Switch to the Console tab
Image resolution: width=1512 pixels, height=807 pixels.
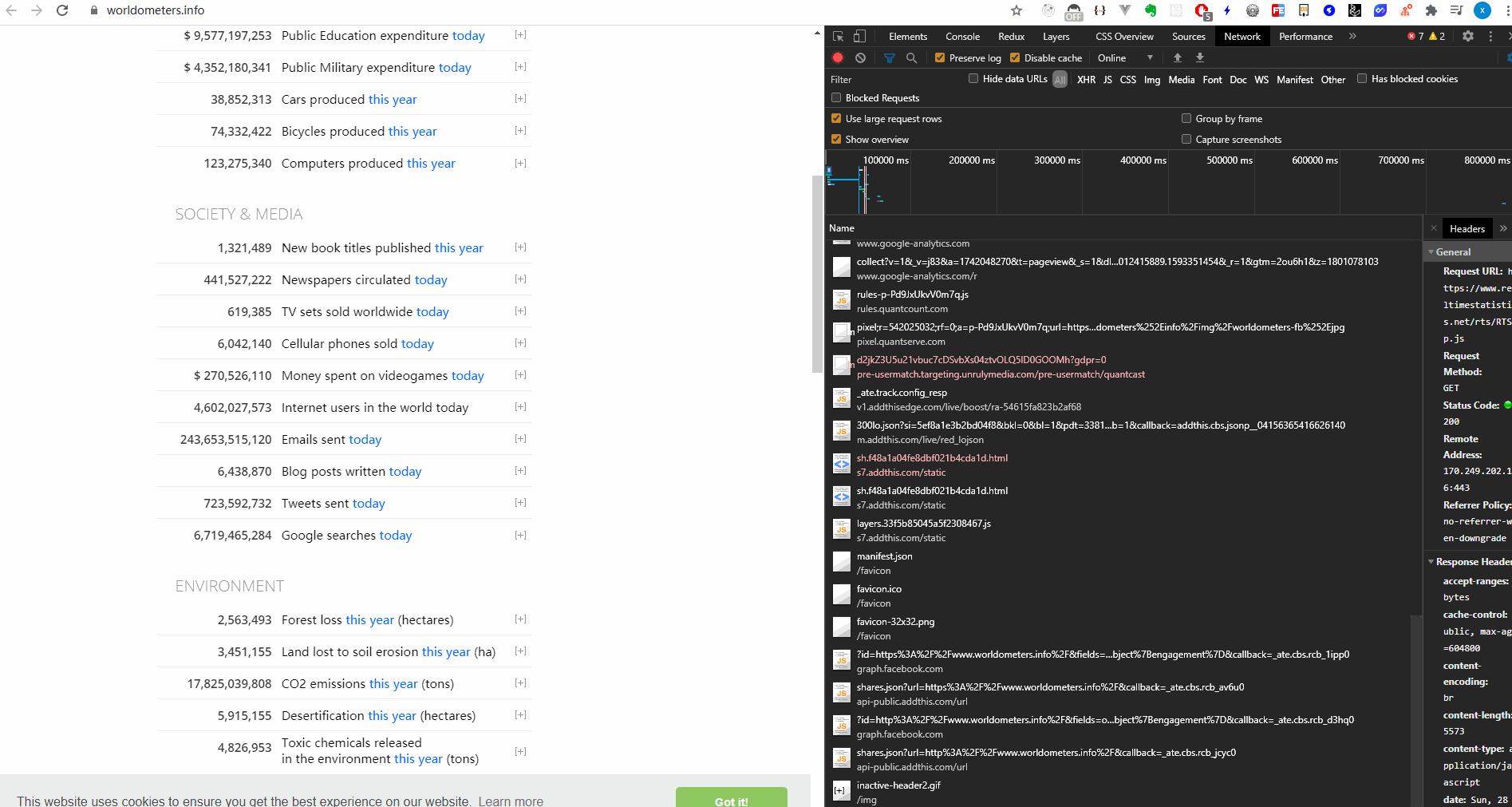962,36
